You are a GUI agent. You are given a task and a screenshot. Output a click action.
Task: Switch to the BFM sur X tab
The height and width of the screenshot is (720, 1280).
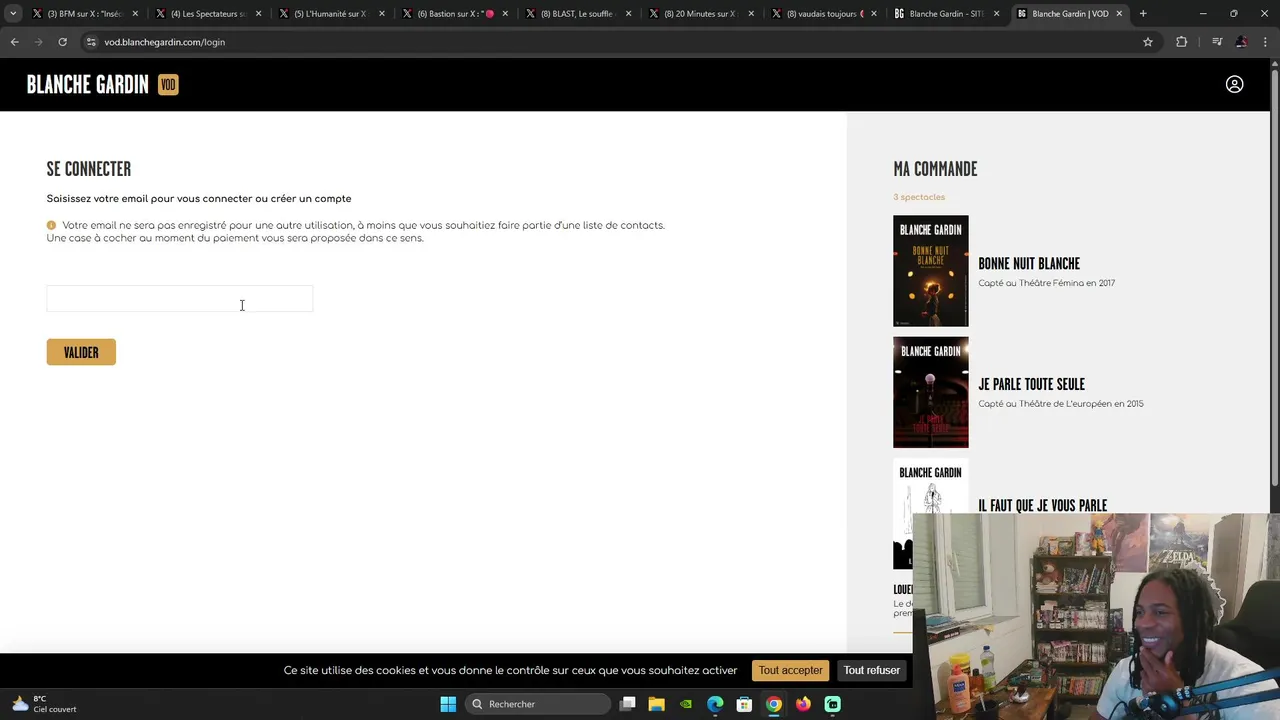pos(85,14)
